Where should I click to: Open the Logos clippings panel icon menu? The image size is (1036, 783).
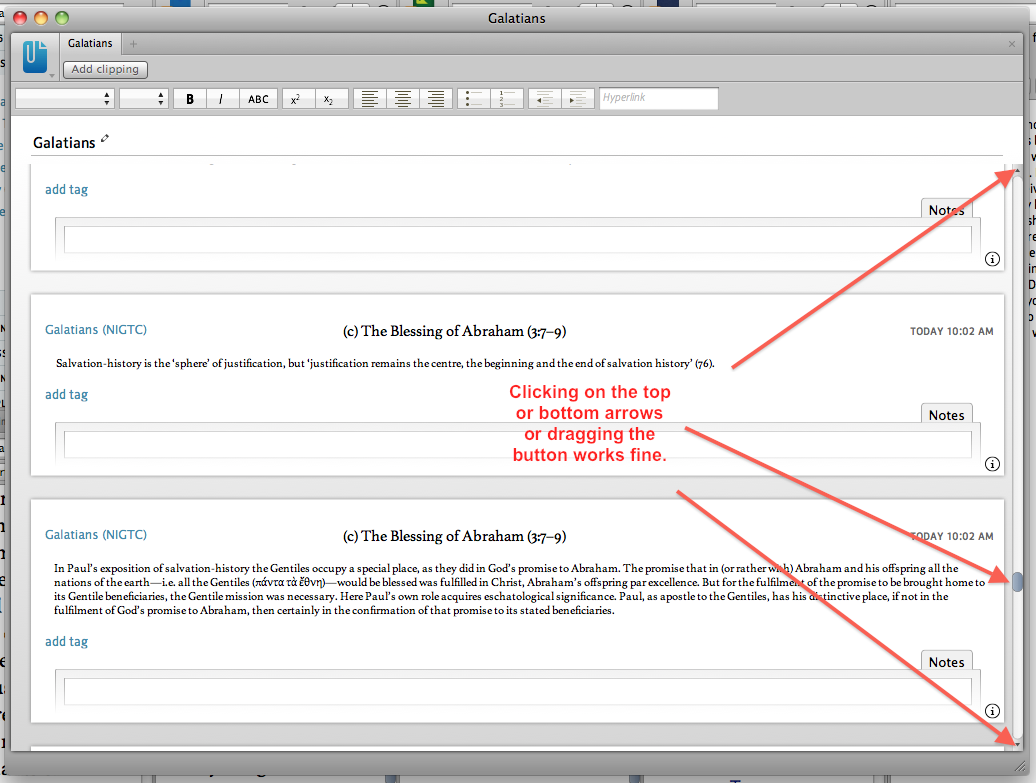pos(35,57)
